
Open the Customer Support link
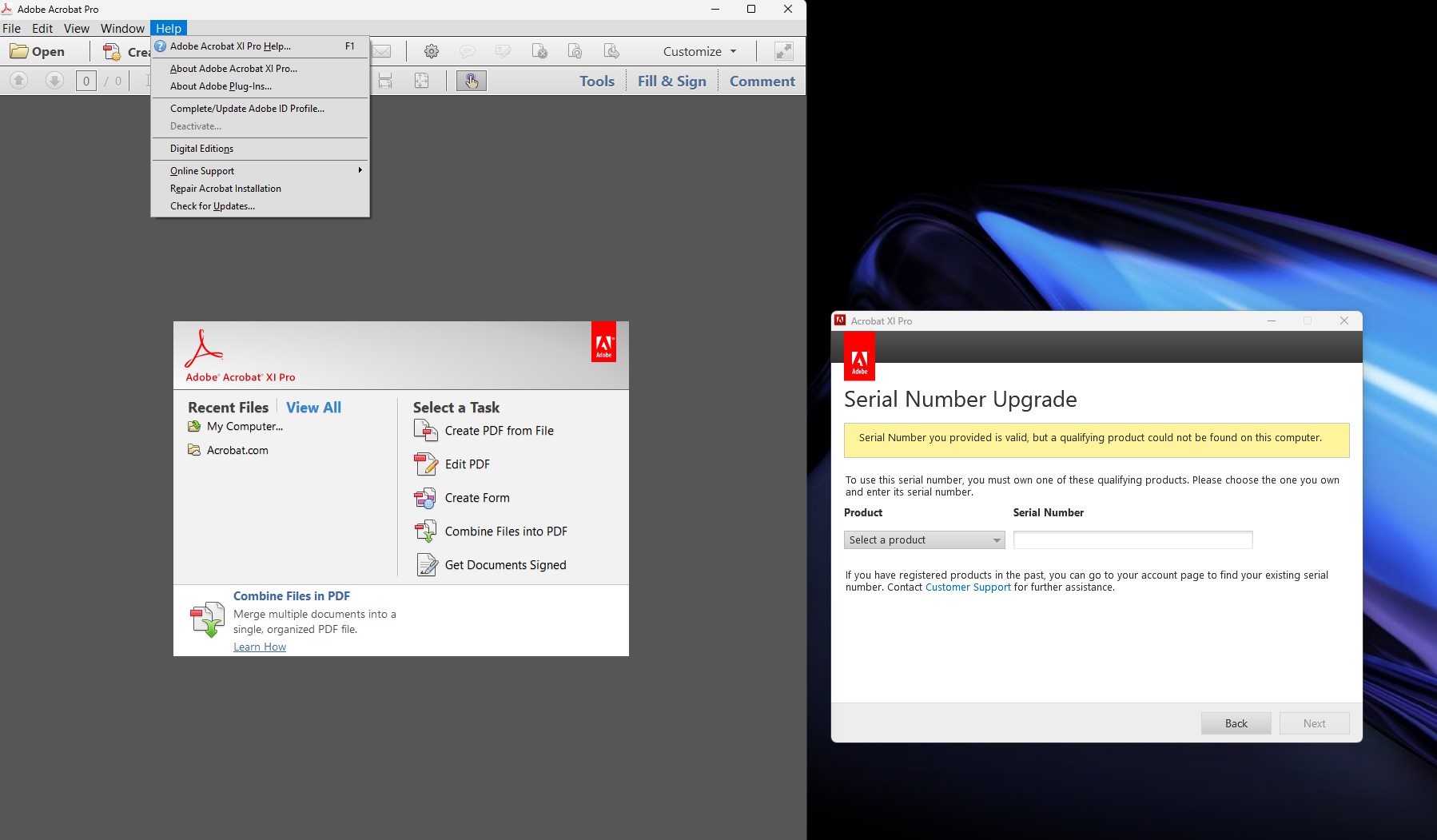click(x=967, y=587)
